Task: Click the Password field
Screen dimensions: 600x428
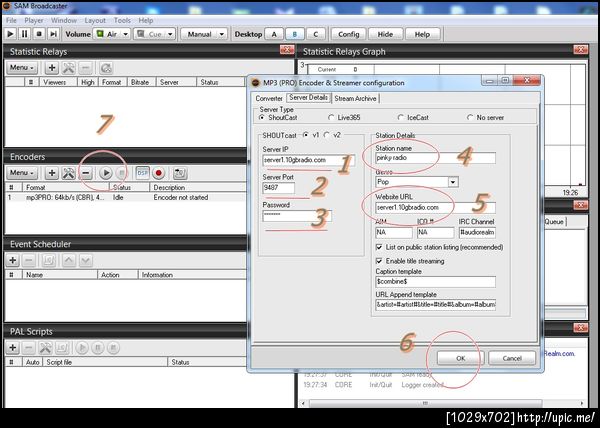Action: pos(297,215)
